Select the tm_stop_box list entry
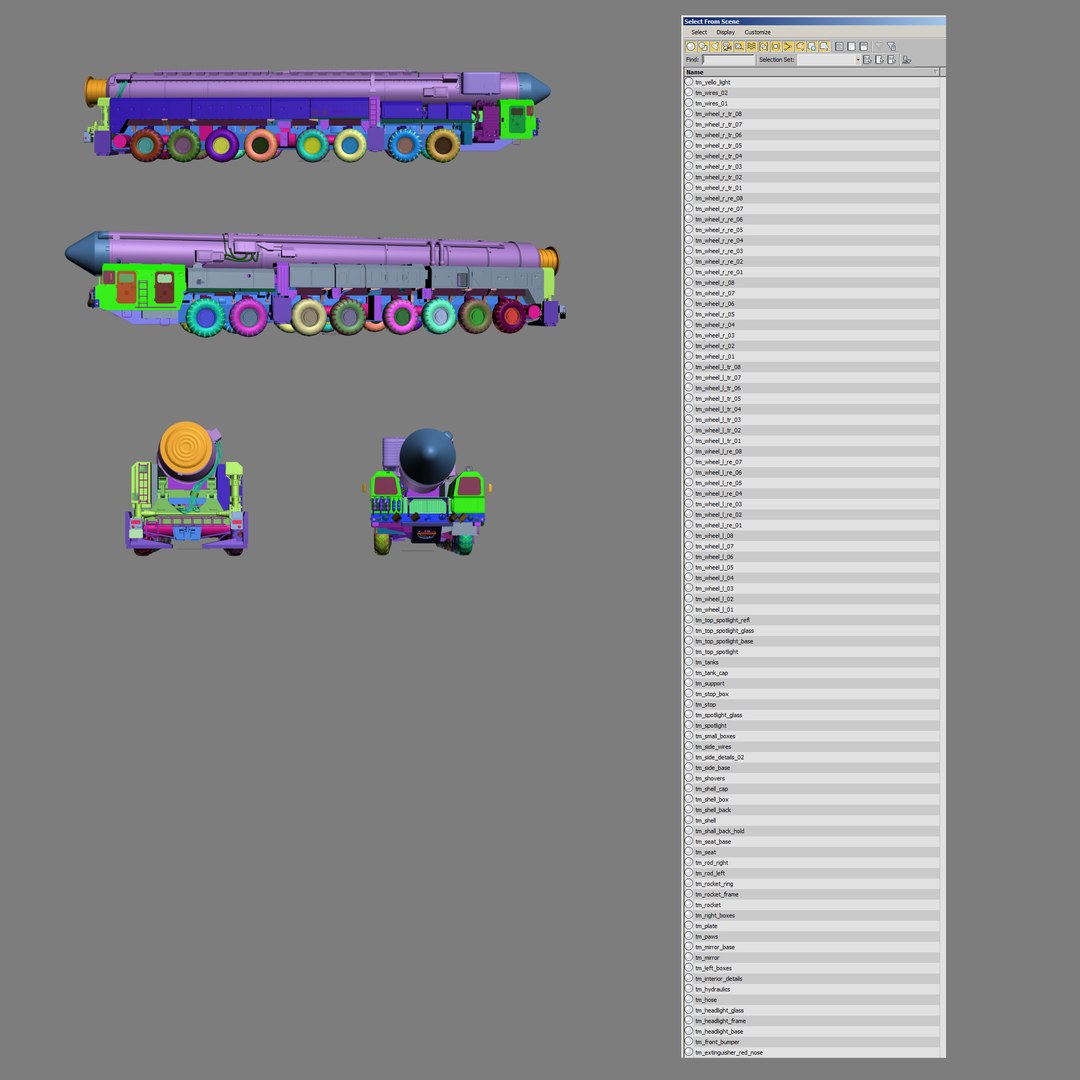1080x1080 pixels. click(x=812, y=694)
